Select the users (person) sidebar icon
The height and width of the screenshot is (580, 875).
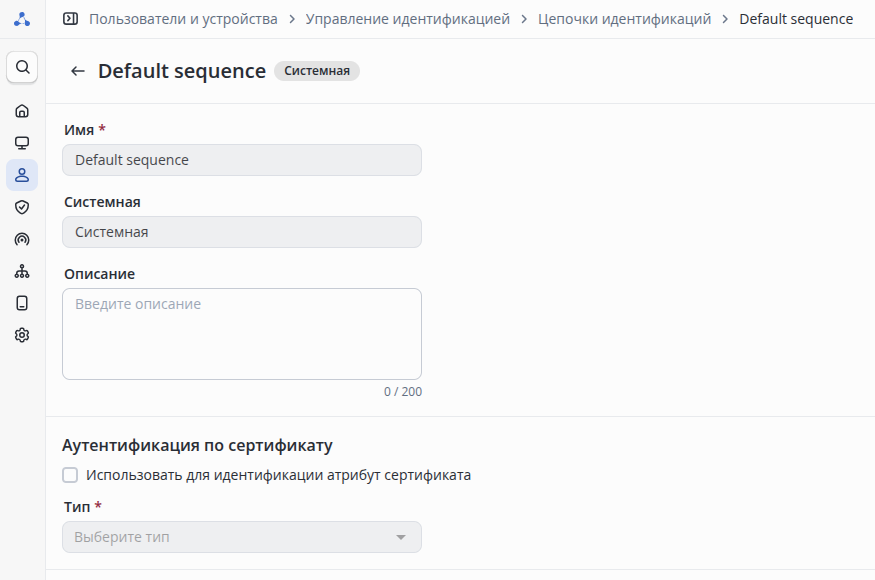[22, 175]
